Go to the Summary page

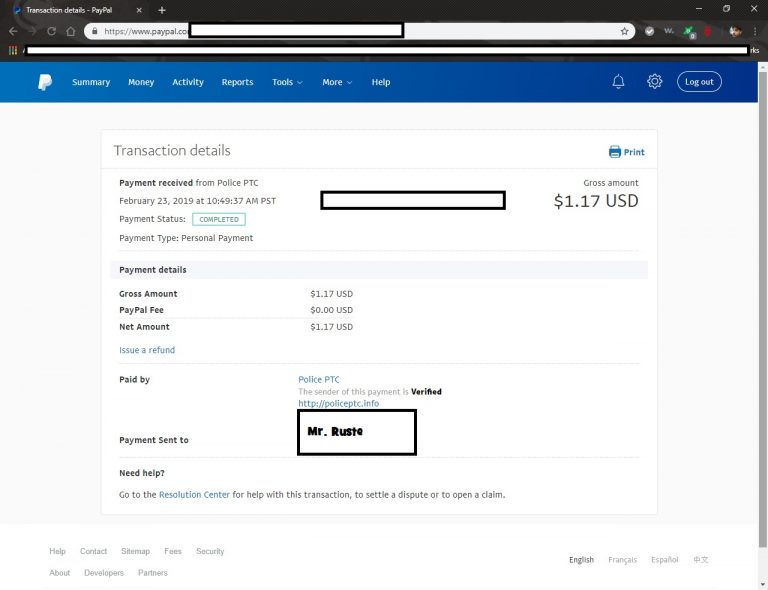point(91,82)
